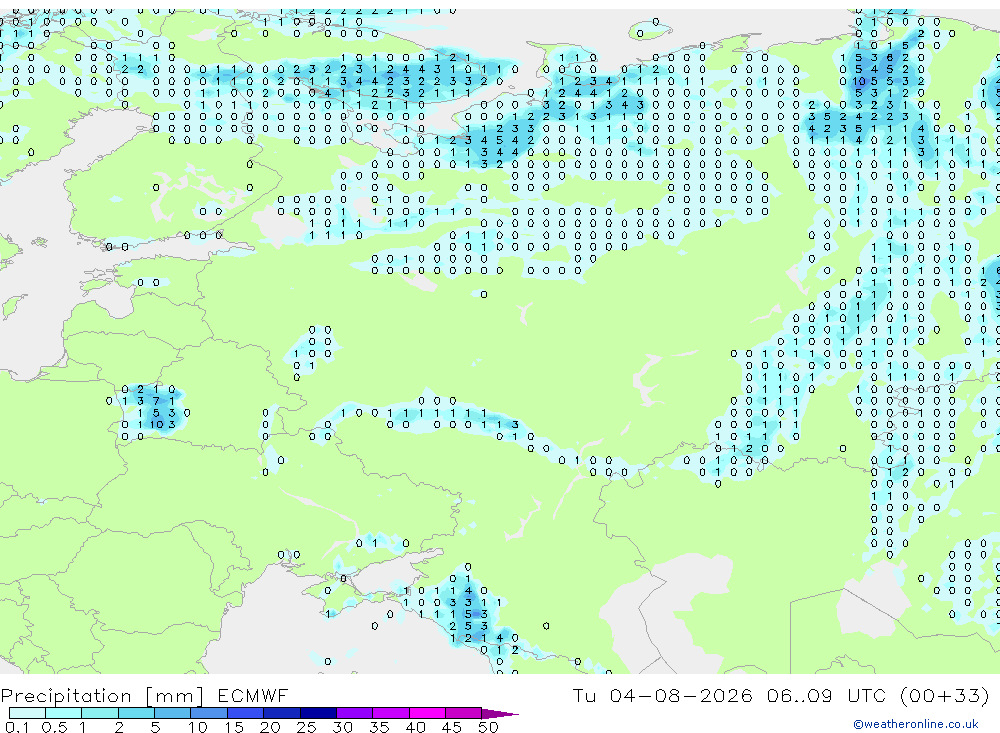The width and height of the screenshot is (1000, 733).
Task: Click the "[mm]" unit label
Action: click(x=175, y=695)
